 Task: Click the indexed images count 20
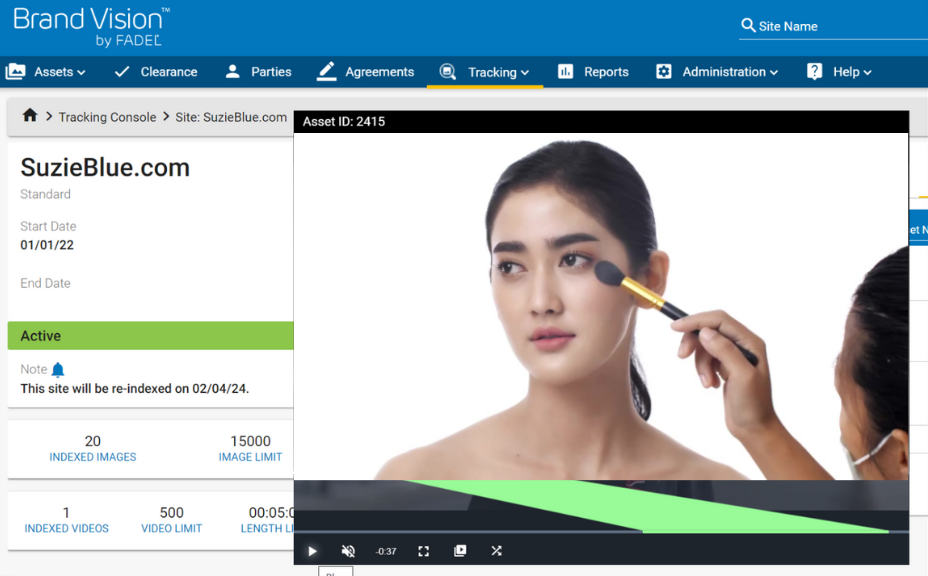[x=92, y=441]
